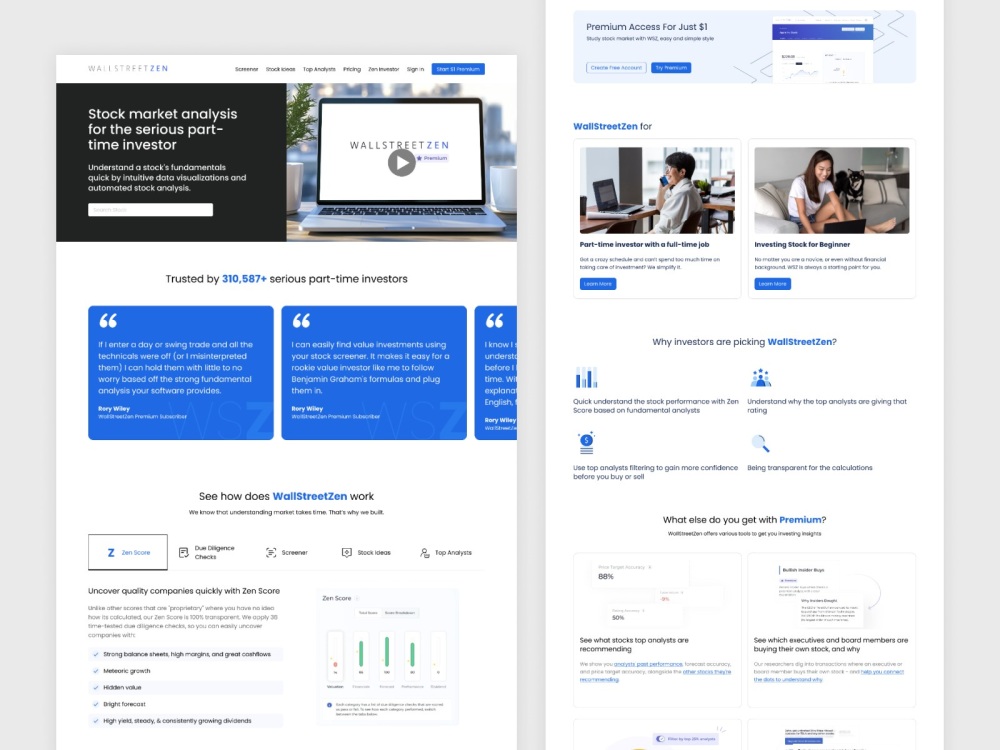This screenshot has height=750, width=1000.
Task: Click the Top Analysts person icon
Action: (425, 553)
